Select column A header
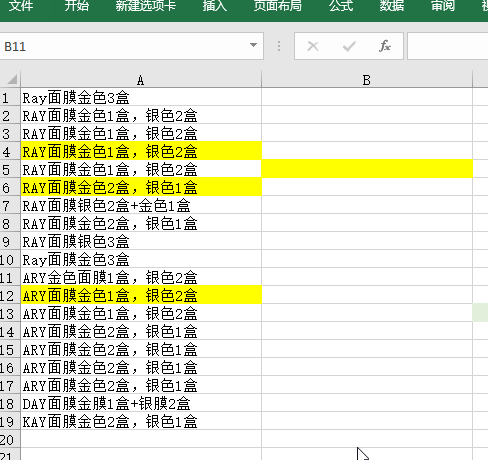The width and height of the screenshot is (488, 460). (141, 80)
